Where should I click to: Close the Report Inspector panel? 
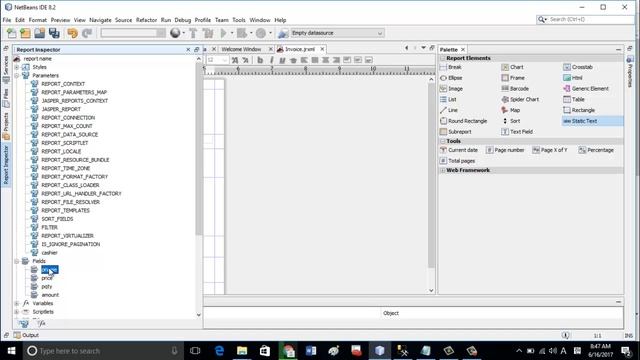click(188, 49)
